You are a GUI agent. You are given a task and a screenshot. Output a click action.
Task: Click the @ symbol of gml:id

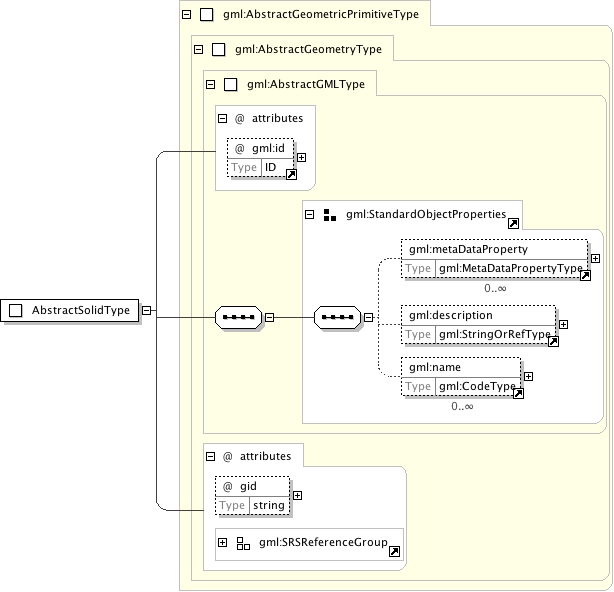(239, 149)
